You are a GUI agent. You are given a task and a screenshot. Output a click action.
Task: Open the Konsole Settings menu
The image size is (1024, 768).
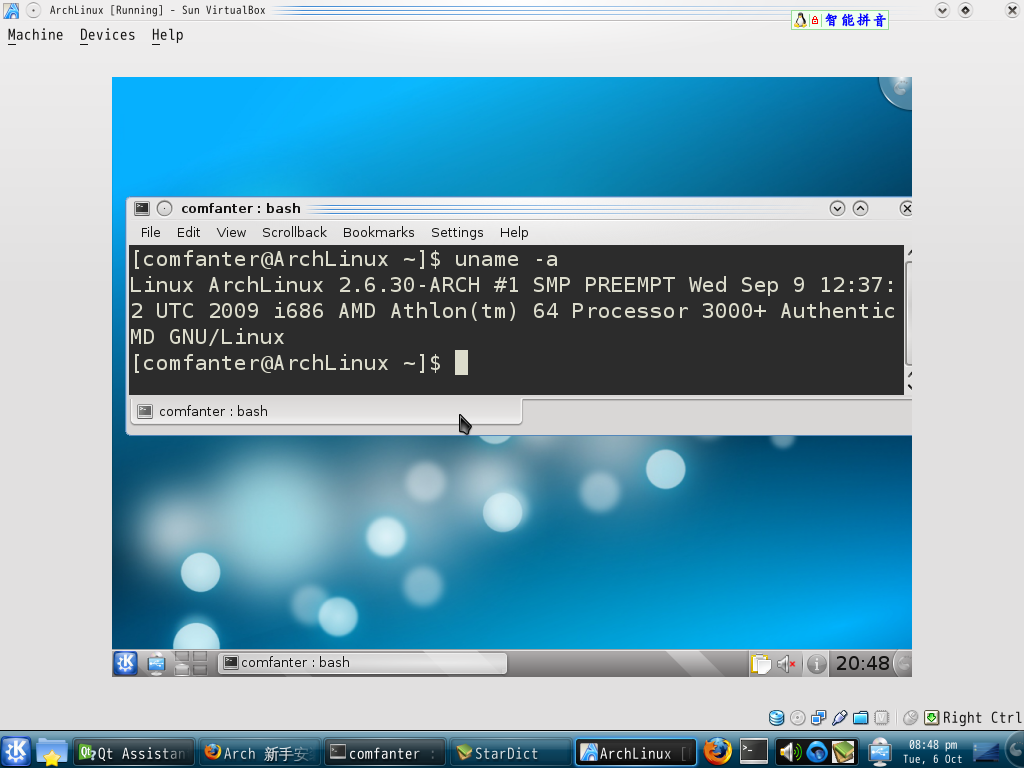coord(457,232)
